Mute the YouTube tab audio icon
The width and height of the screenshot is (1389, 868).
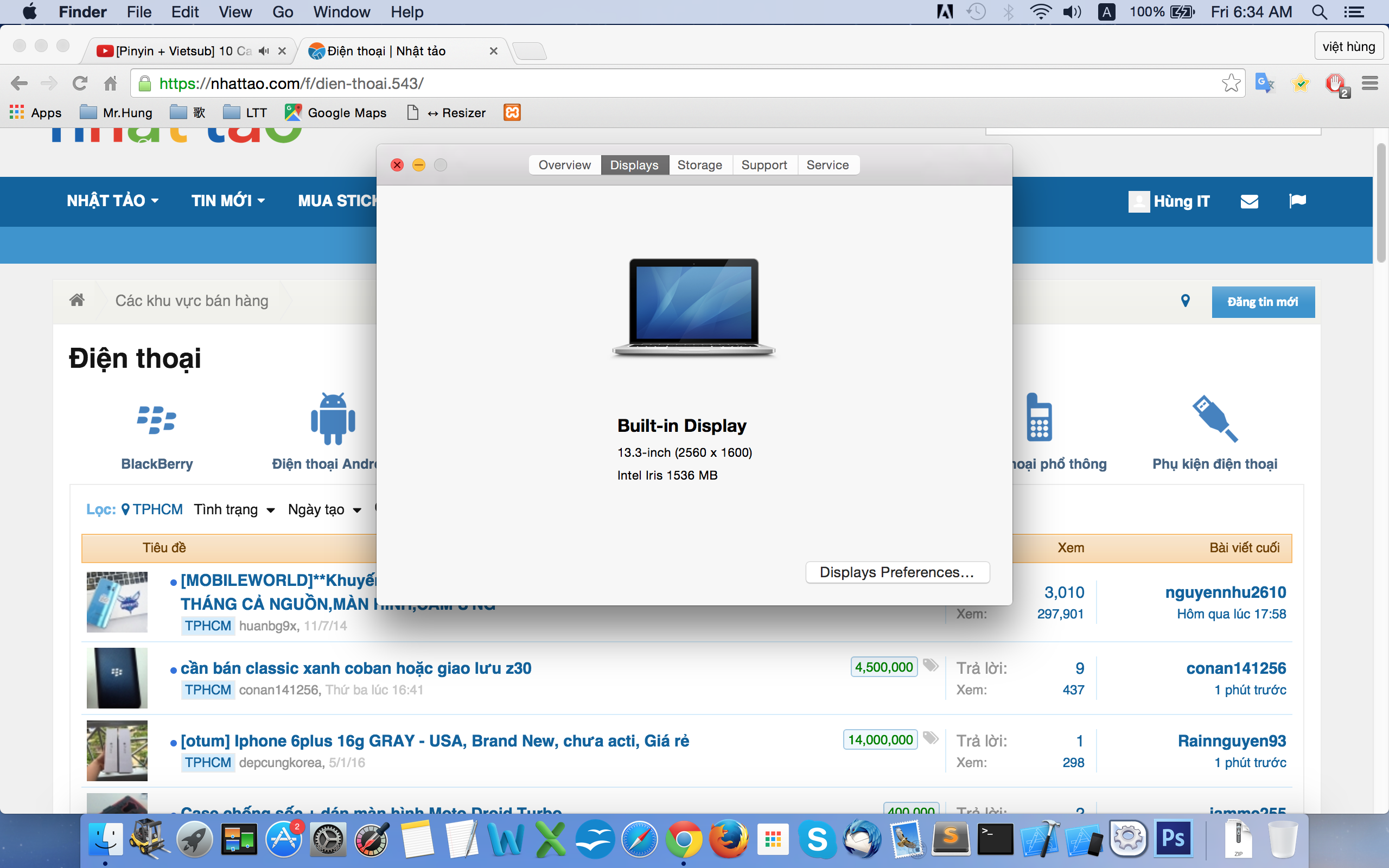pyautogui.click(x=264, y=51)
